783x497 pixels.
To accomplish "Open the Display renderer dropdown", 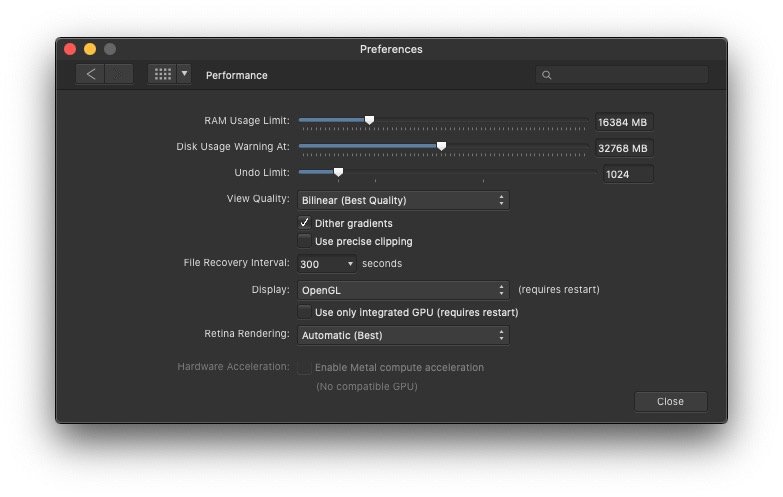I will [403, 290].
